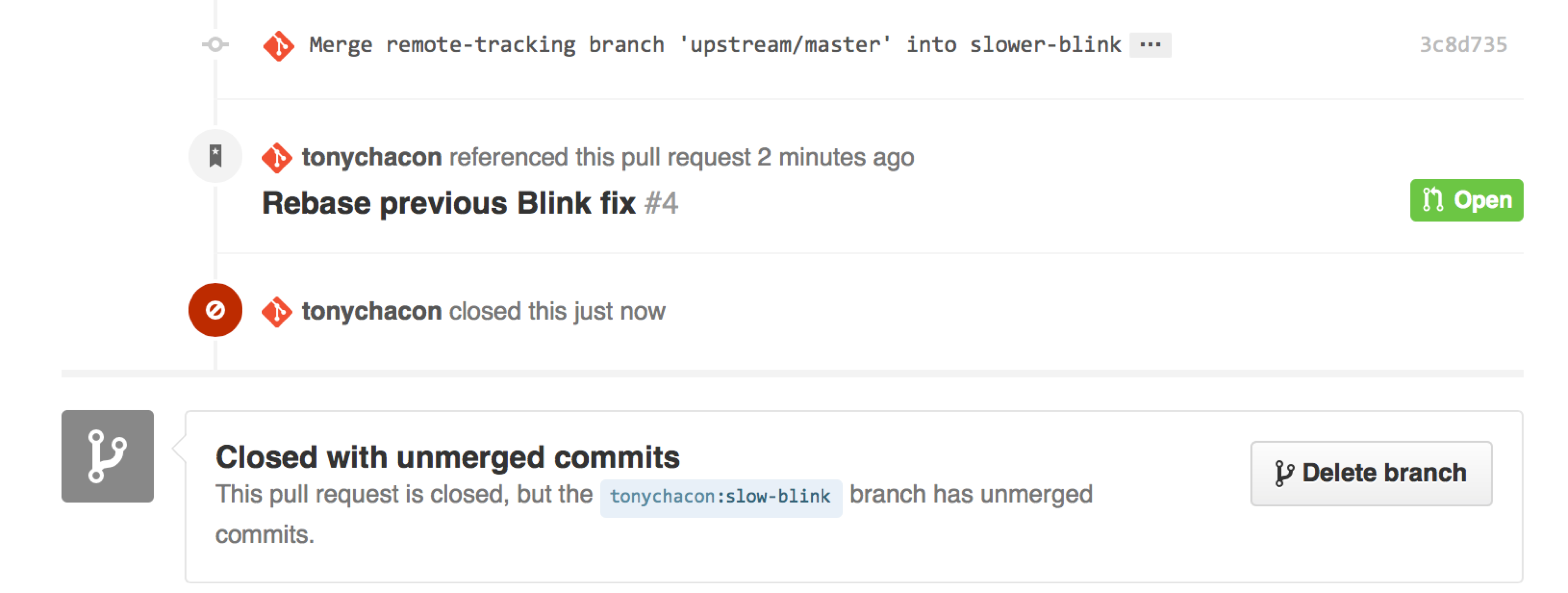This screenshot has width=1568, height=593.
Task: Click the green Open status badge
Action: (x=1466, y=200)
